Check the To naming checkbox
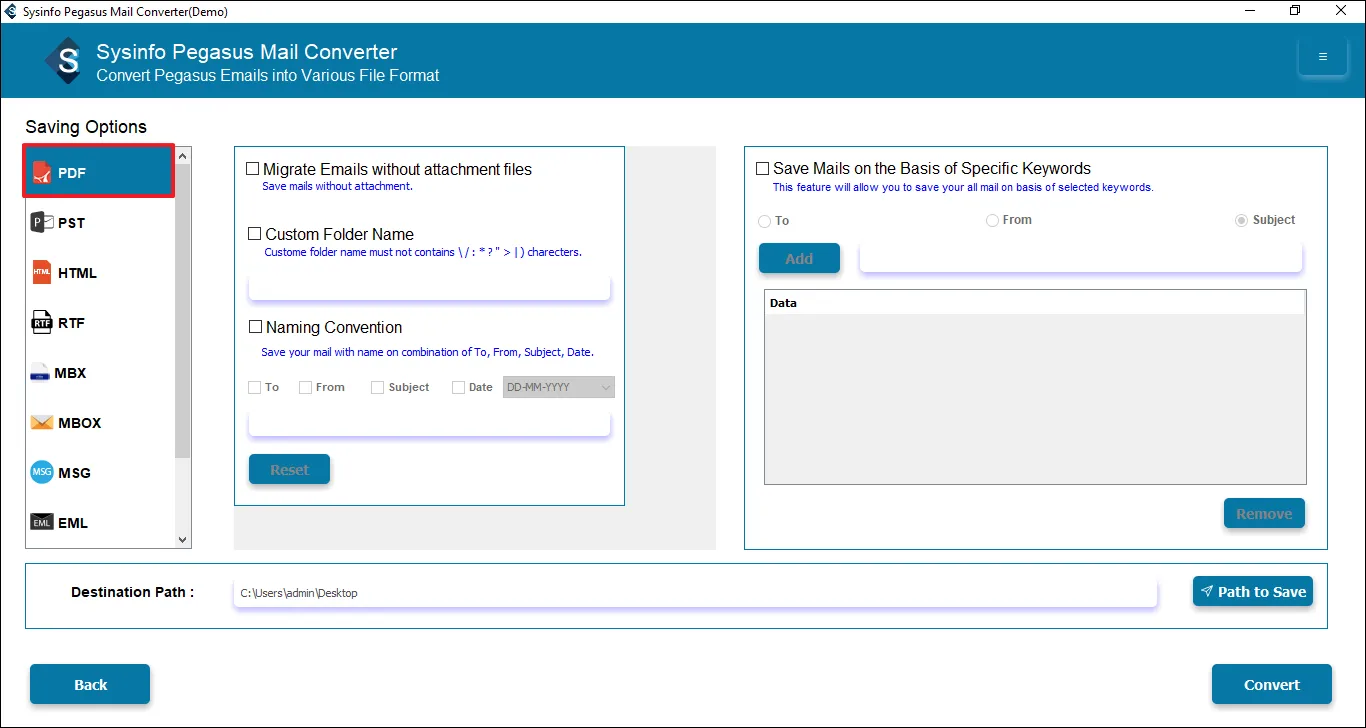The image size is (1366, 728). point(254,388)
